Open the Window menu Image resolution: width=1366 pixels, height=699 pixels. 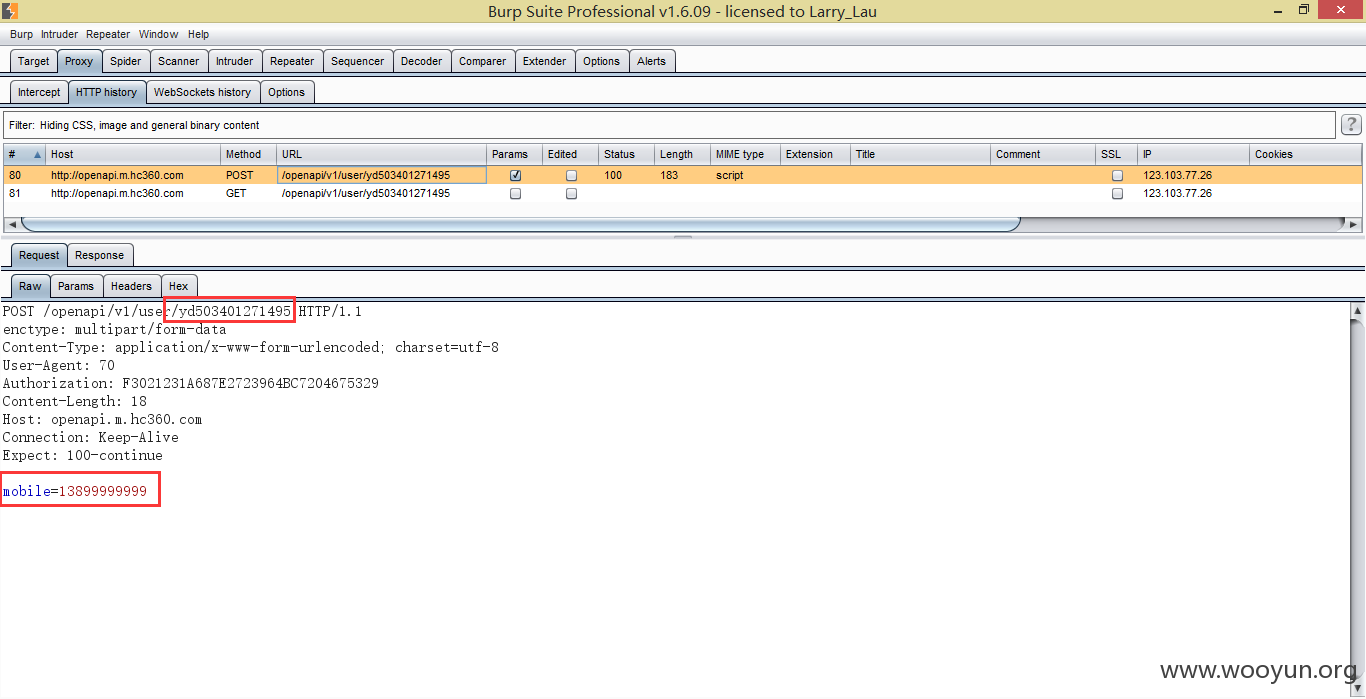[159, 34]
